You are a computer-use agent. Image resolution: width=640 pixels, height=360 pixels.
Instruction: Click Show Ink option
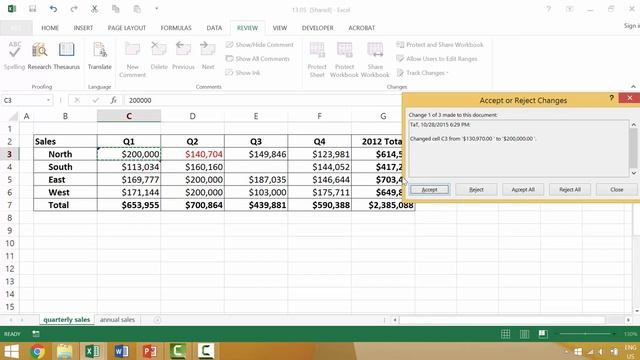coord(243,73)
